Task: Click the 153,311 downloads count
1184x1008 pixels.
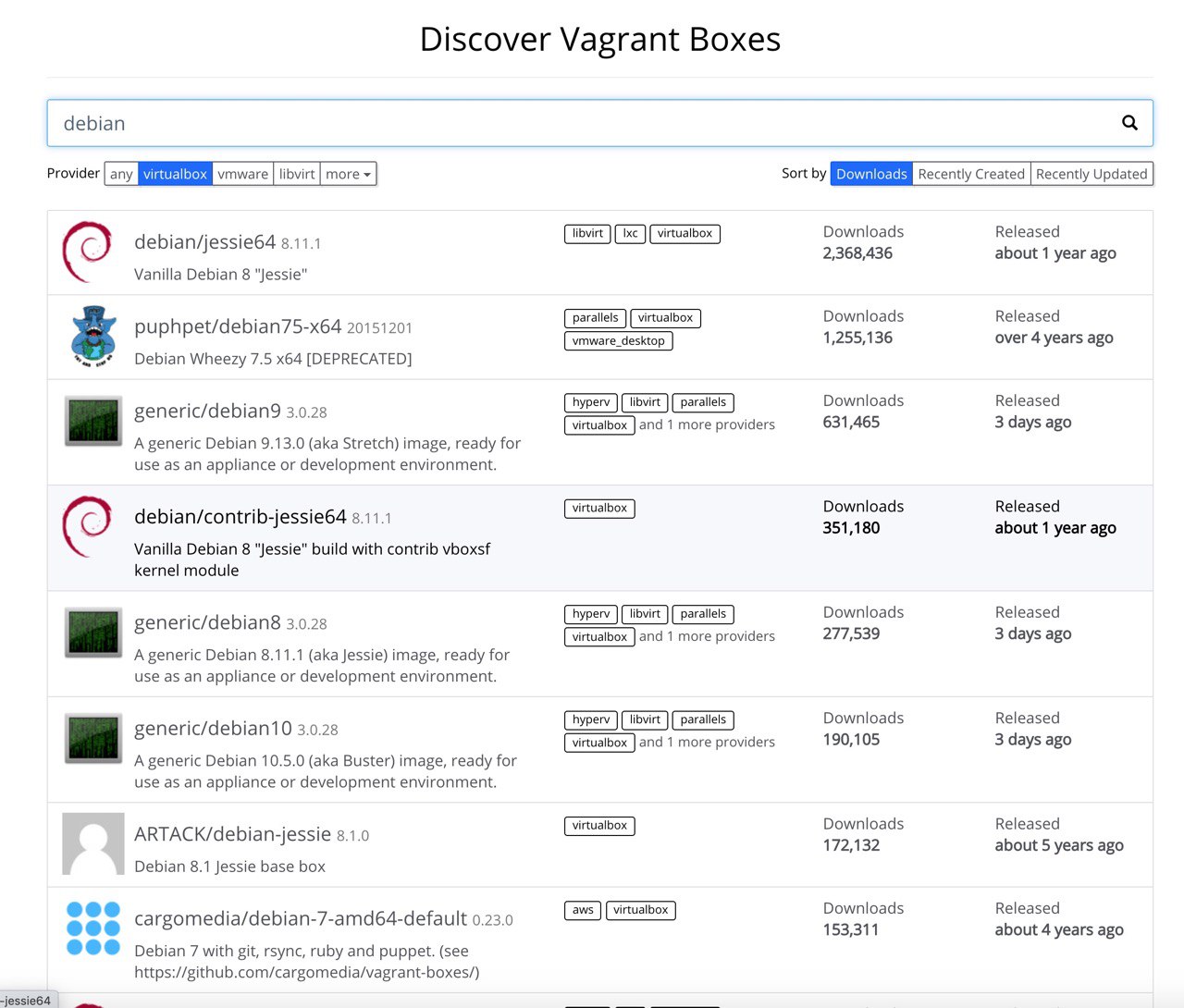Action: [851, 930]
